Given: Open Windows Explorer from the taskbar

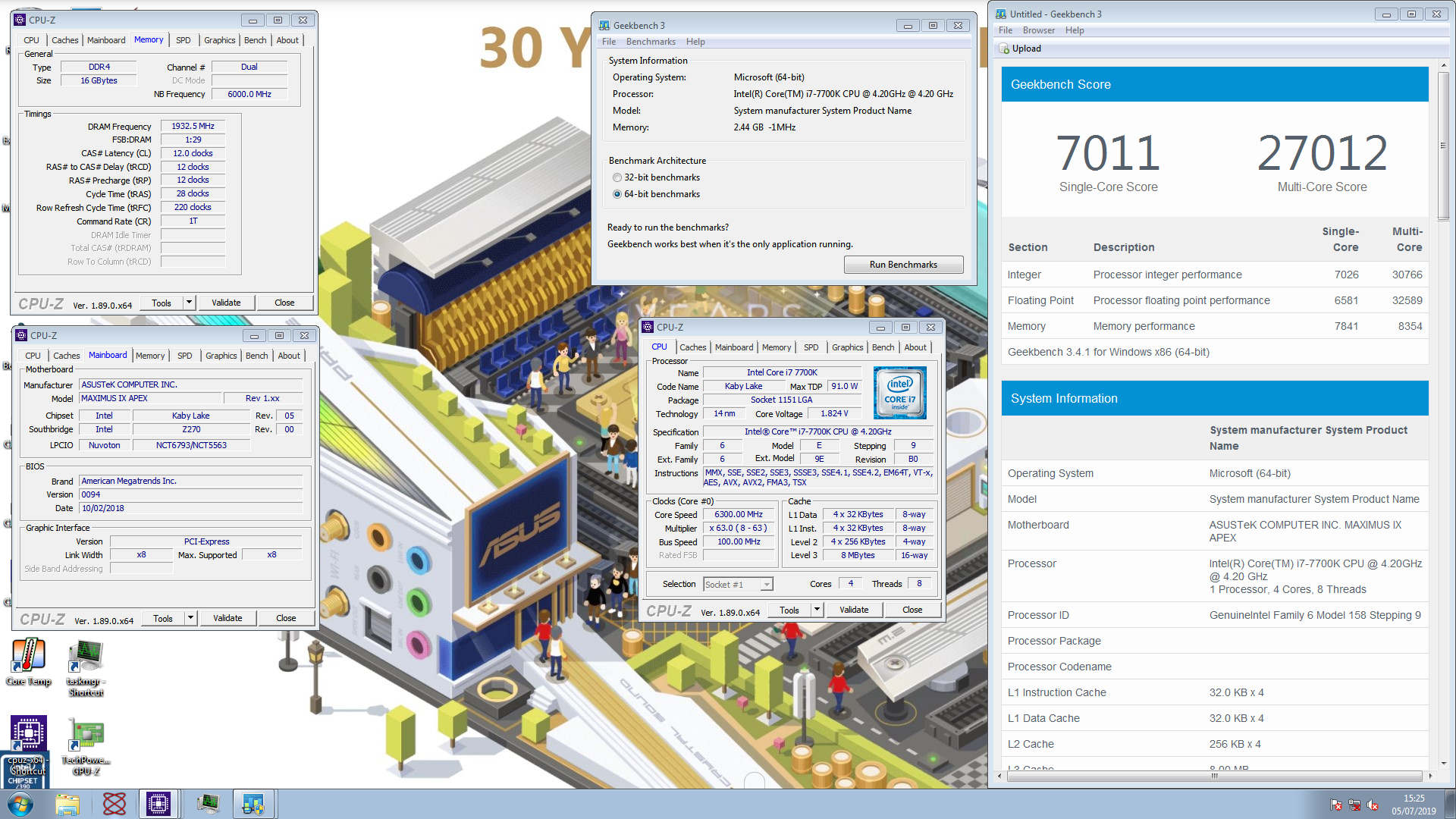Looking at the screenshot, I should (67, 804).
